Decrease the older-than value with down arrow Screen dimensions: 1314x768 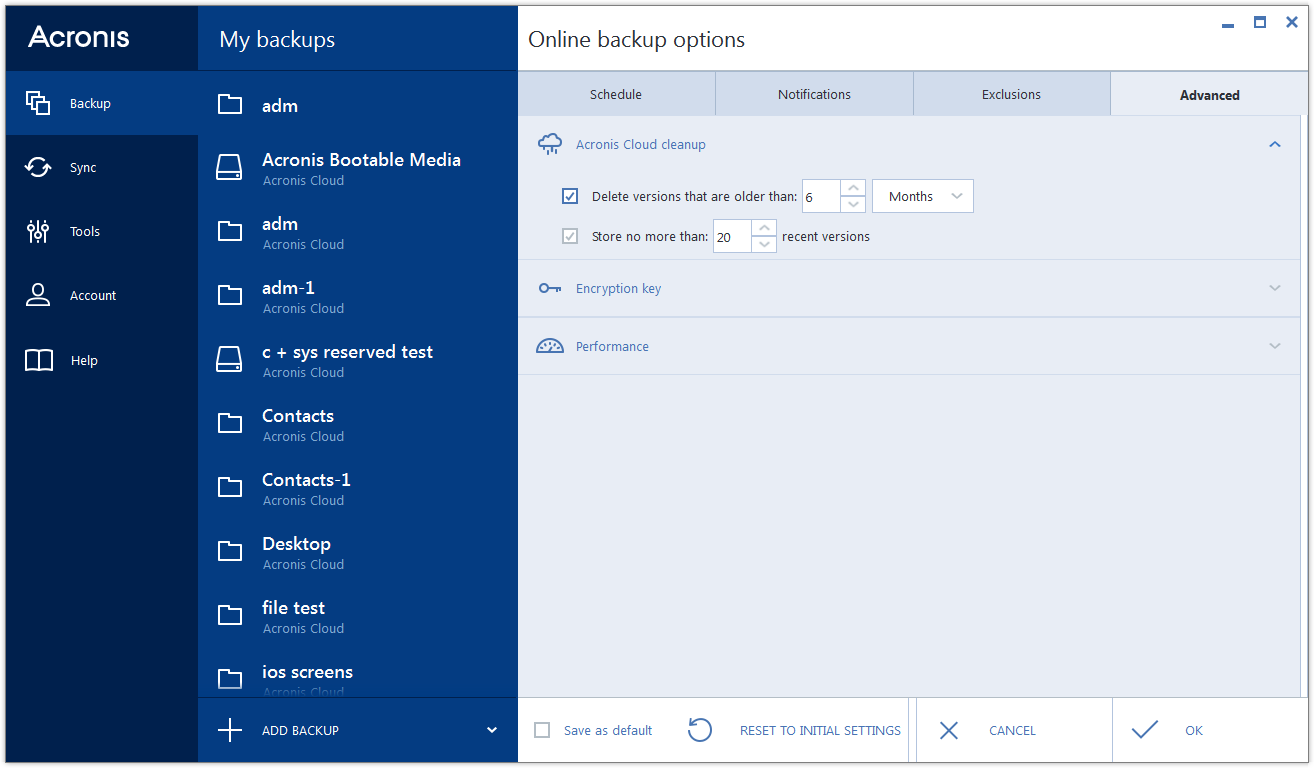tap(853, 204)
